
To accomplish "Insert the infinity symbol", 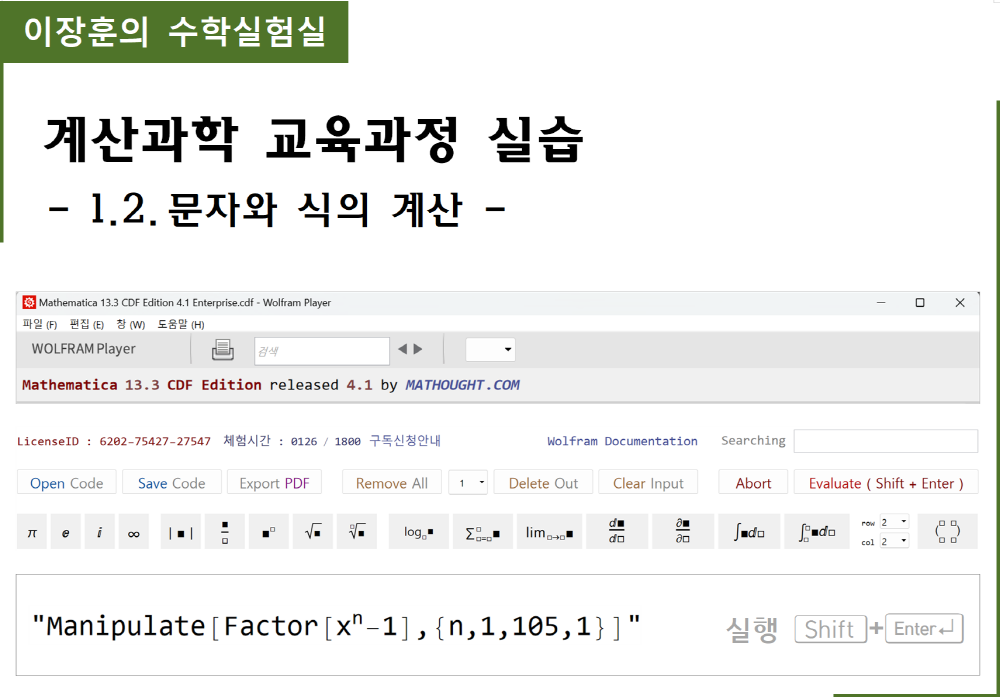I will (x=133, y=532).
